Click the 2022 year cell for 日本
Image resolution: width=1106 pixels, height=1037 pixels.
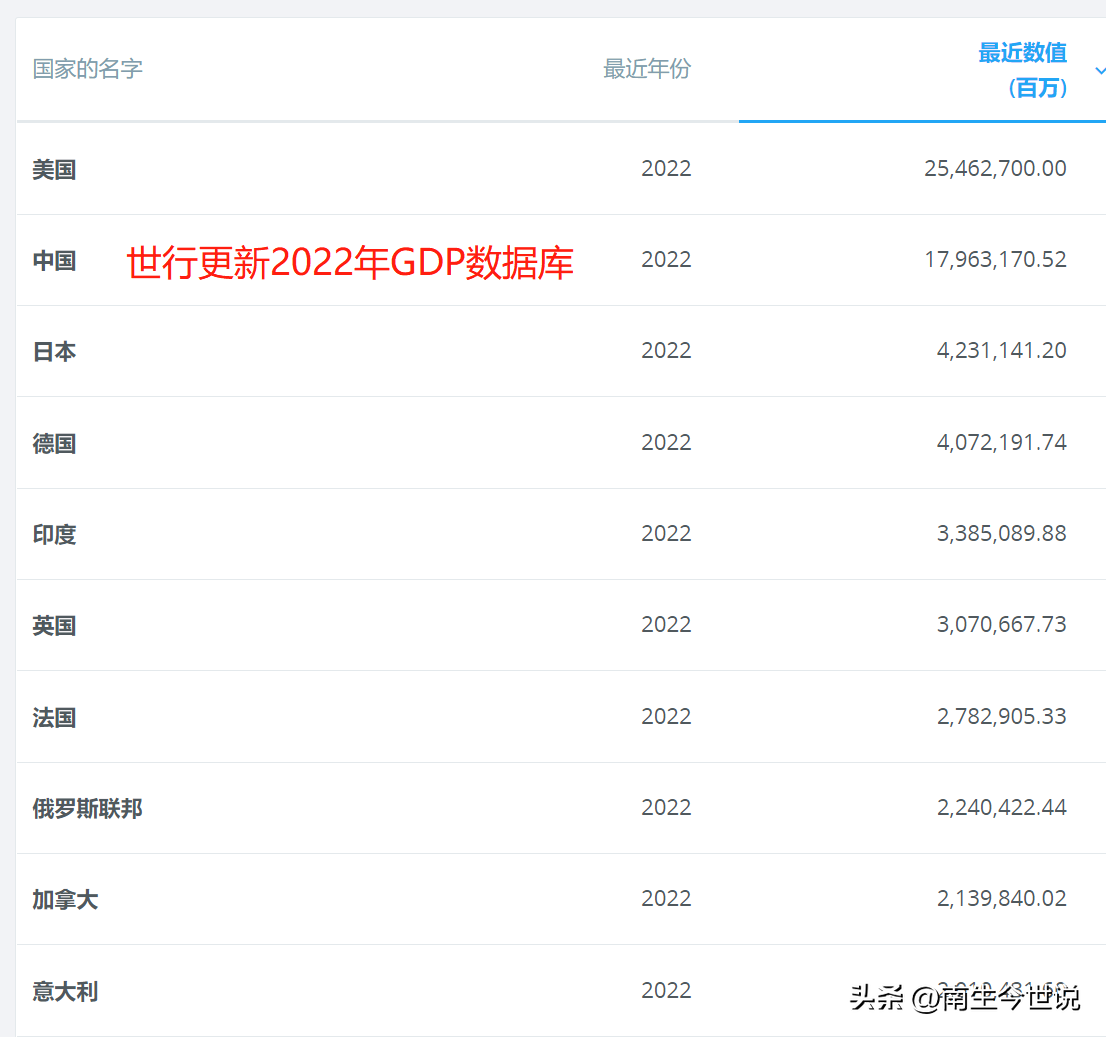pyautogui.click(x=666, y=351)
